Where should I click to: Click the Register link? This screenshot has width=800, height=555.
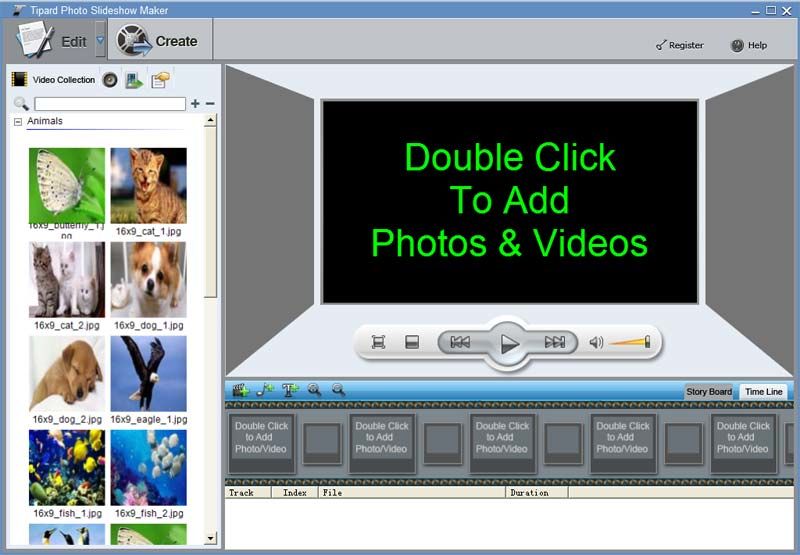pyautogui.click(x=680, y=45)
